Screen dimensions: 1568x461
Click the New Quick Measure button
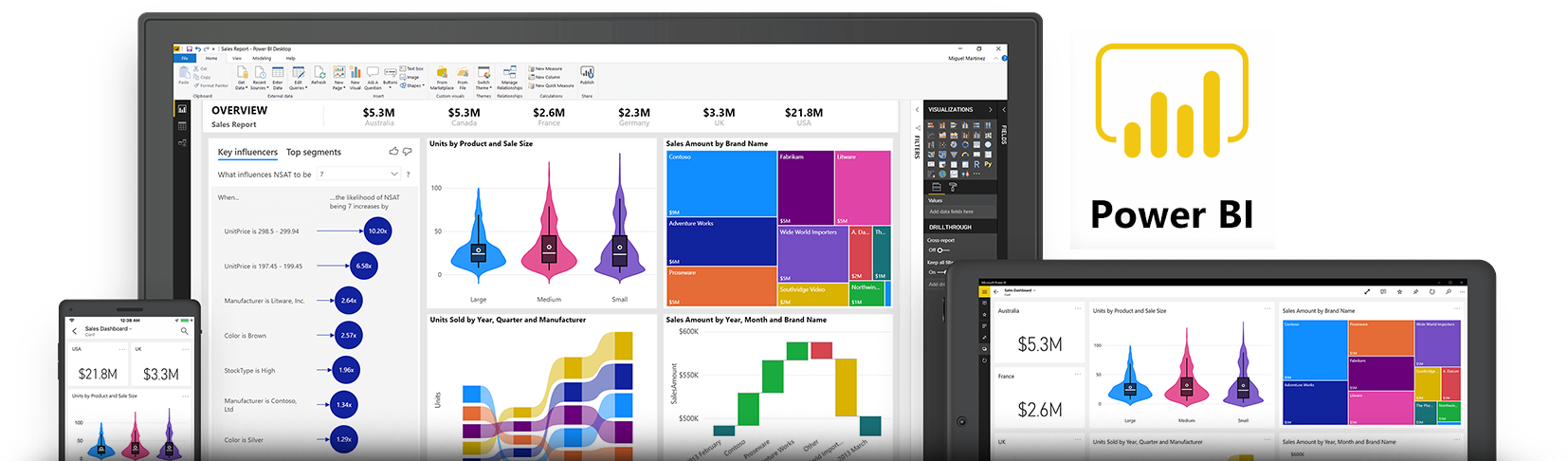pos(551,85)
